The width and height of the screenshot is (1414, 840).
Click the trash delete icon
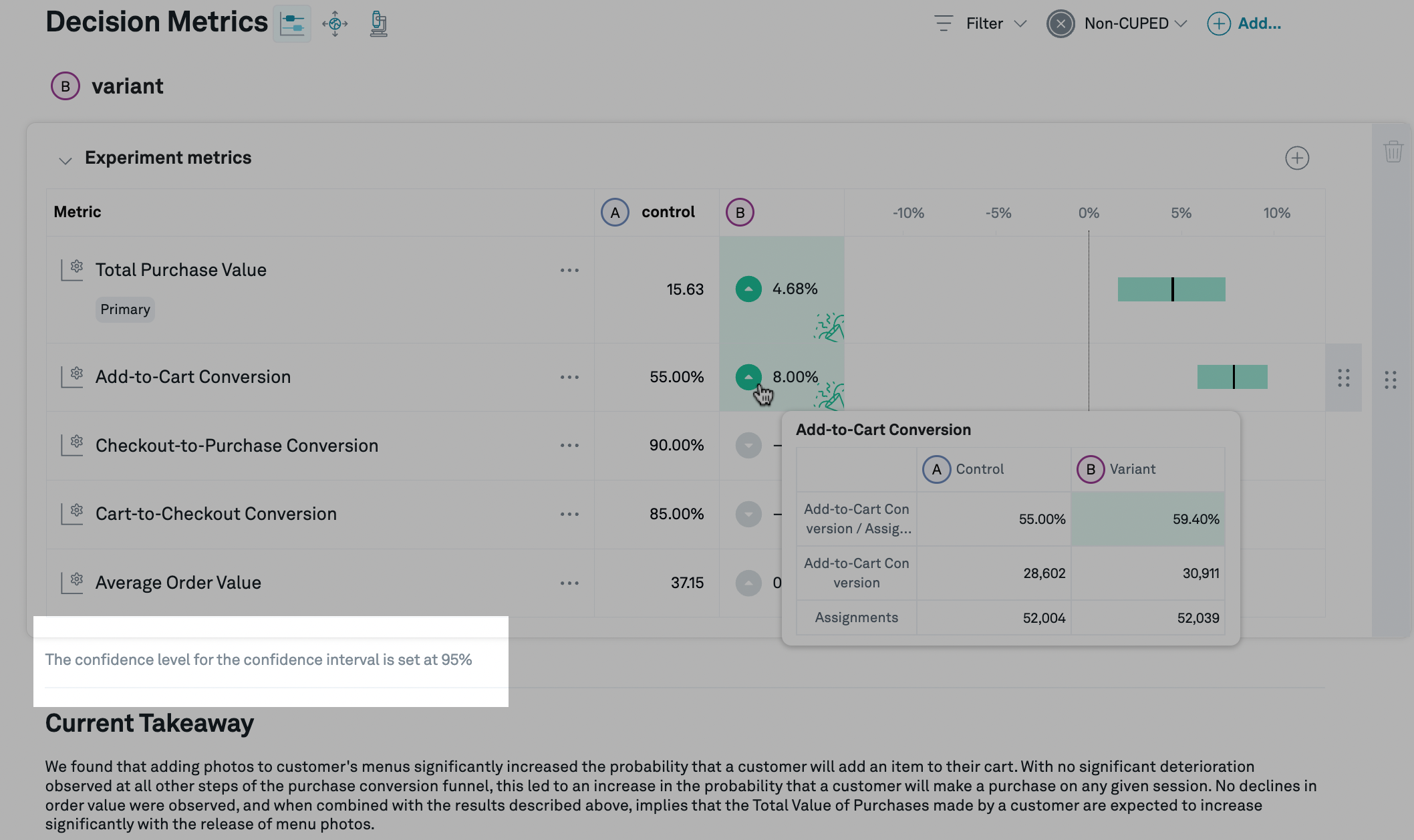[1393, 152]
